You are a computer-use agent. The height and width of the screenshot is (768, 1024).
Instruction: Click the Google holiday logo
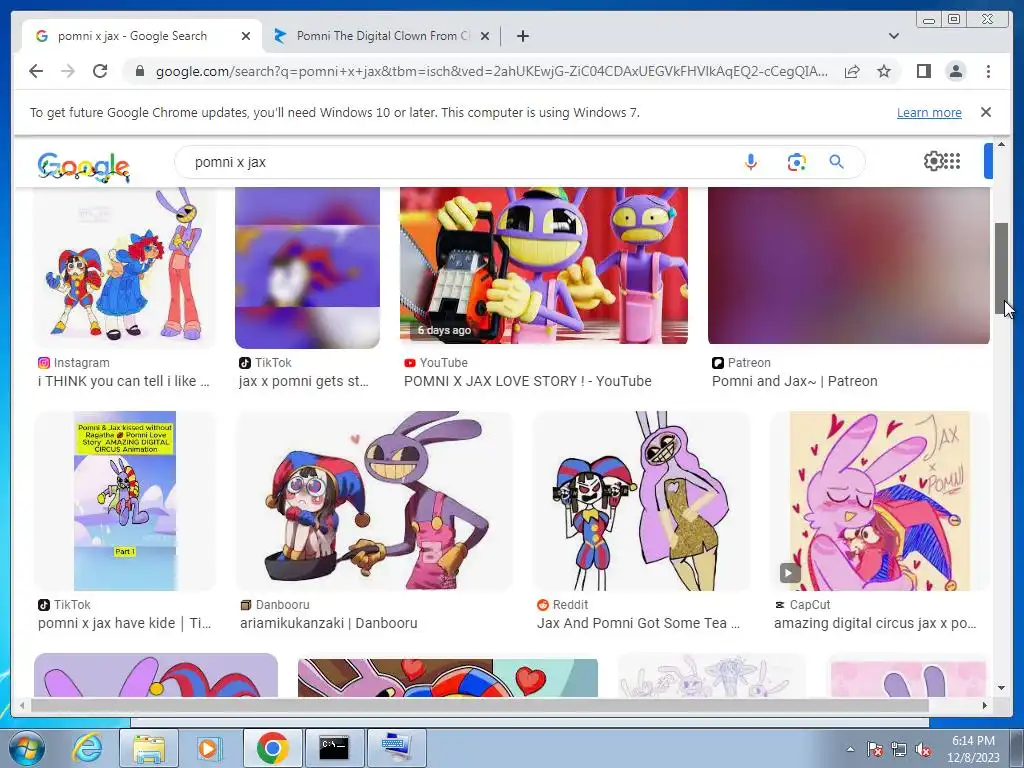pyautogui.click(x=83, y=167)
